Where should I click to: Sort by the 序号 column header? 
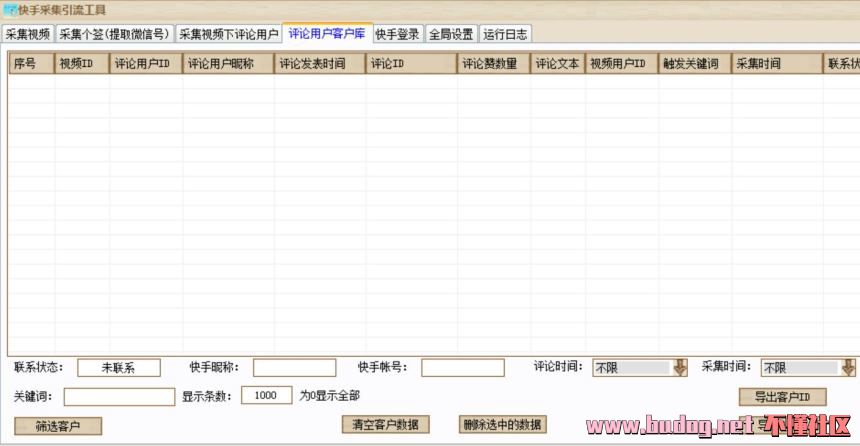click(x=31, y=64)
